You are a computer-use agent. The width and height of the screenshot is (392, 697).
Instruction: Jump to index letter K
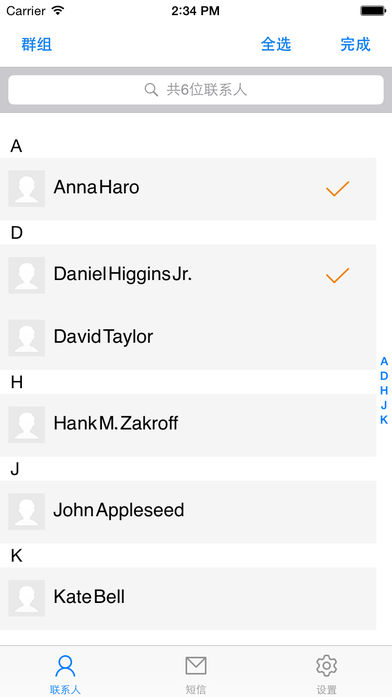tap(384, 420)
